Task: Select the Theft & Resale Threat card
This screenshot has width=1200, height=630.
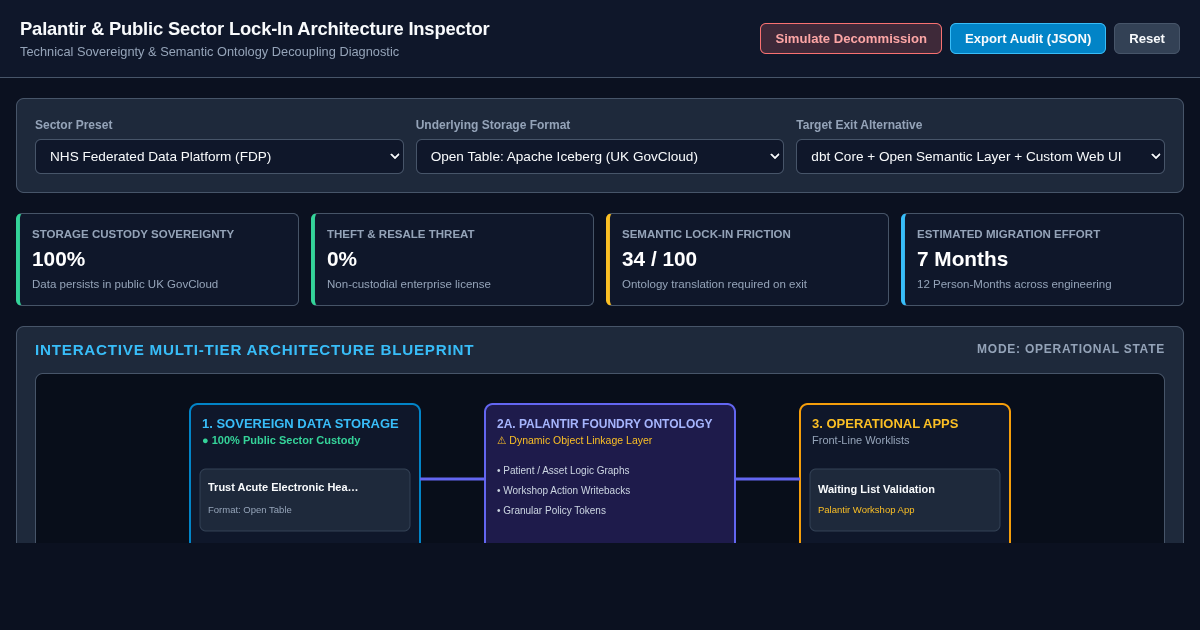Action: click(452, 259)
